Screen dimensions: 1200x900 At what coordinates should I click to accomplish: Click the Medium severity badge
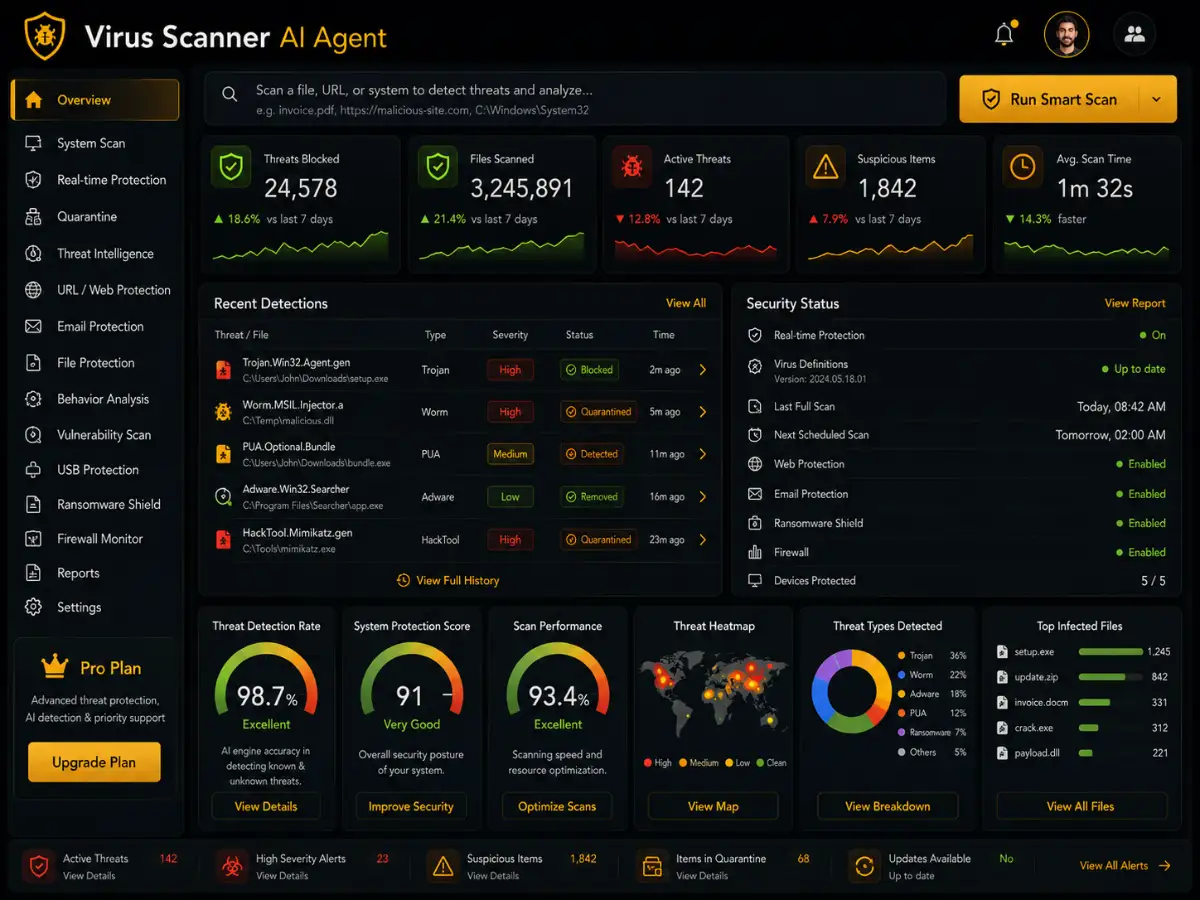pos(510,454)
